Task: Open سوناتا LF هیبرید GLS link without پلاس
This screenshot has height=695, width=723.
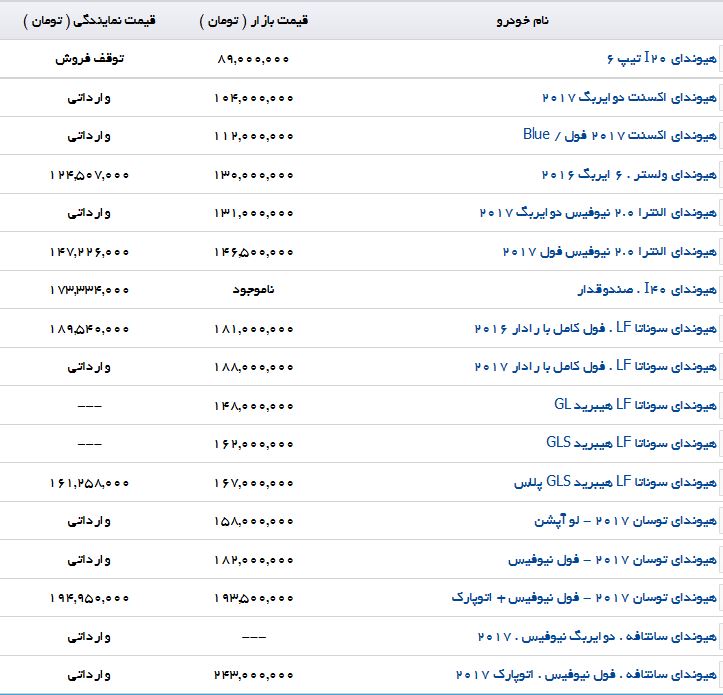Action: pyautogui.click(x=631, y=443)
